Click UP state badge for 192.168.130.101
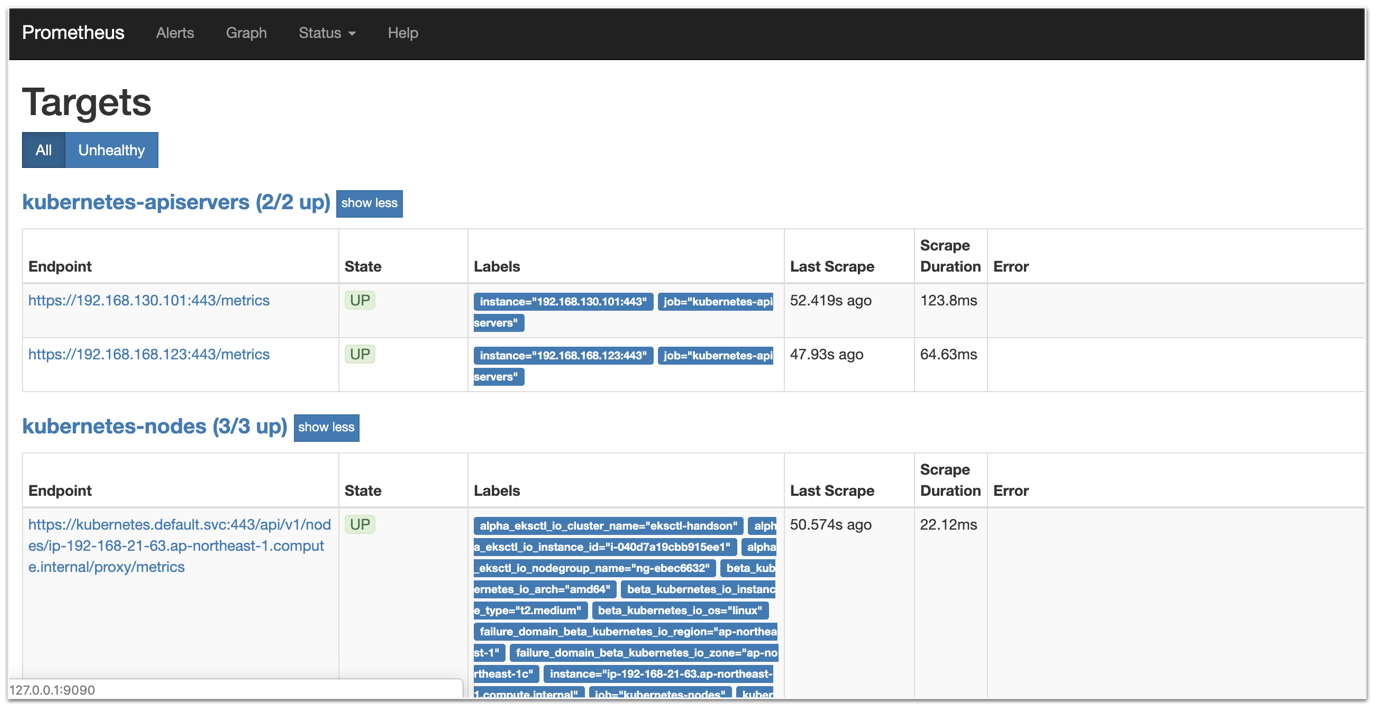The width and height of the screenshot is (1380, 712). (x=360, y=300)
